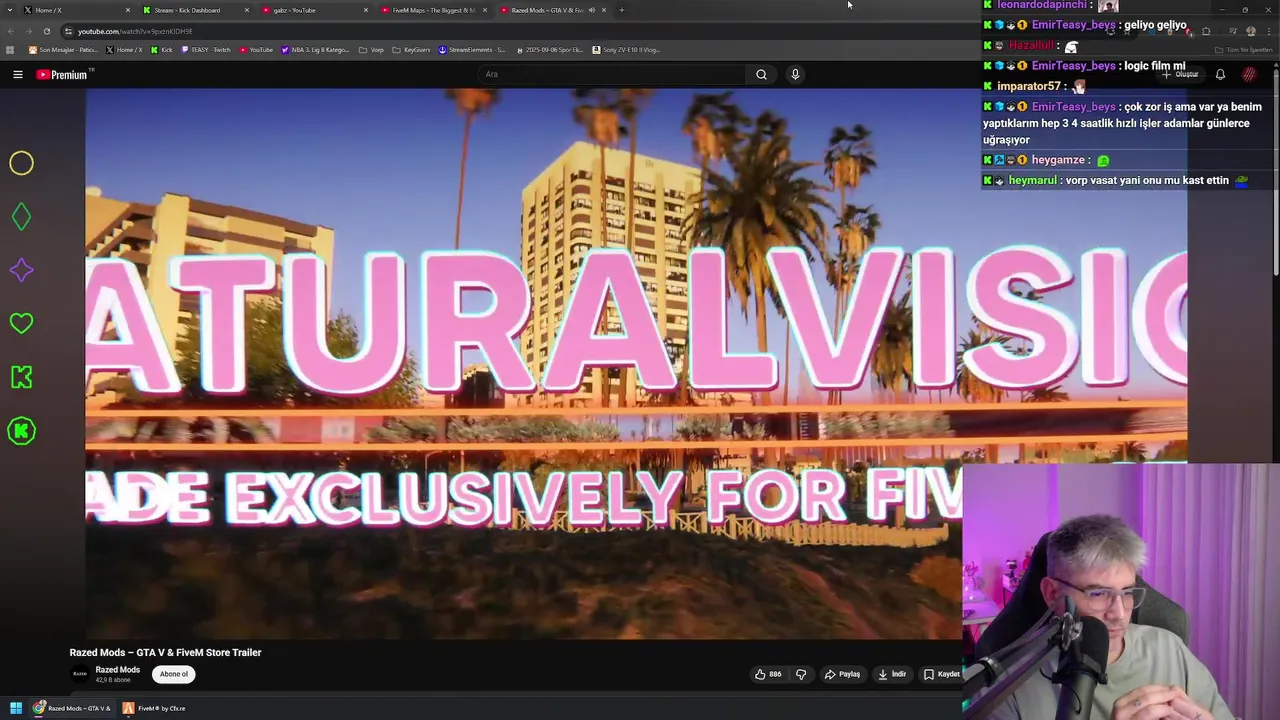This screenshot has width=1280, height=720.
Task: Switch to the FiveM Maps browser tab
Action: pos(433,10)
